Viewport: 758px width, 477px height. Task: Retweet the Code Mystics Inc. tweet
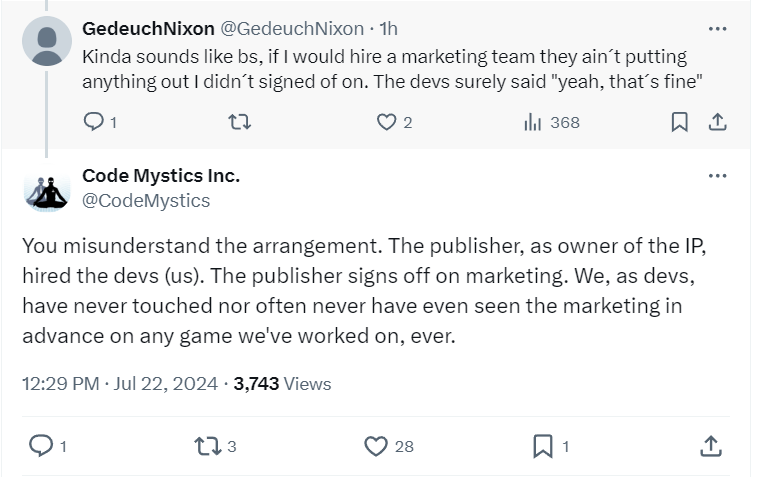(x=207, y=446)
